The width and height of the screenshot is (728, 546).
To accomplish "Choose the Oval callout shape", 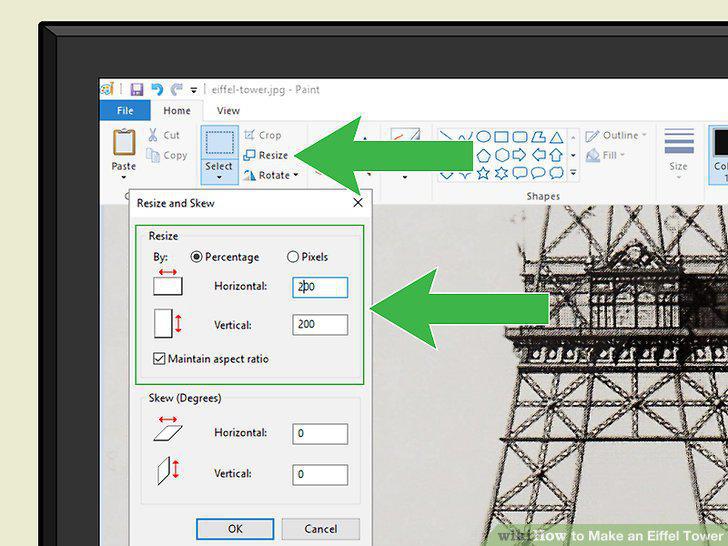I will (538, 173).
